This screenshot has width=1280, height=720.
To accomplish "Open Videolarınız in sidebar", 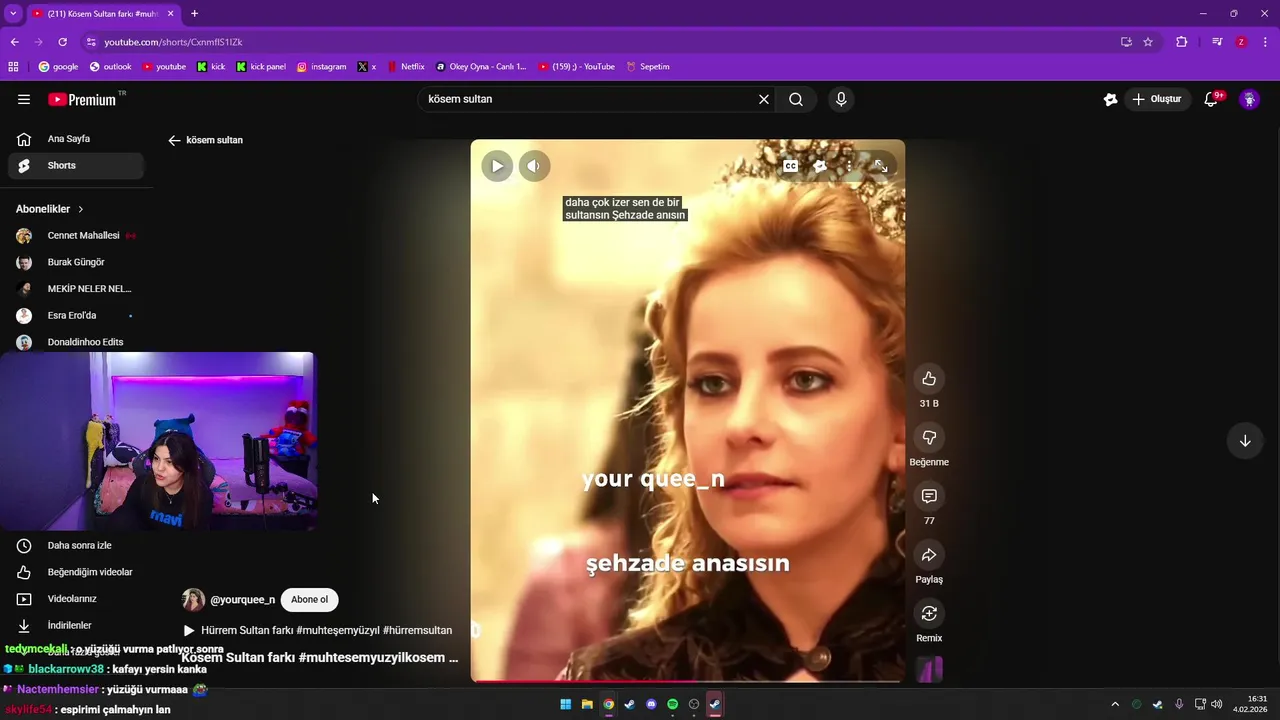I will point(77,599).
